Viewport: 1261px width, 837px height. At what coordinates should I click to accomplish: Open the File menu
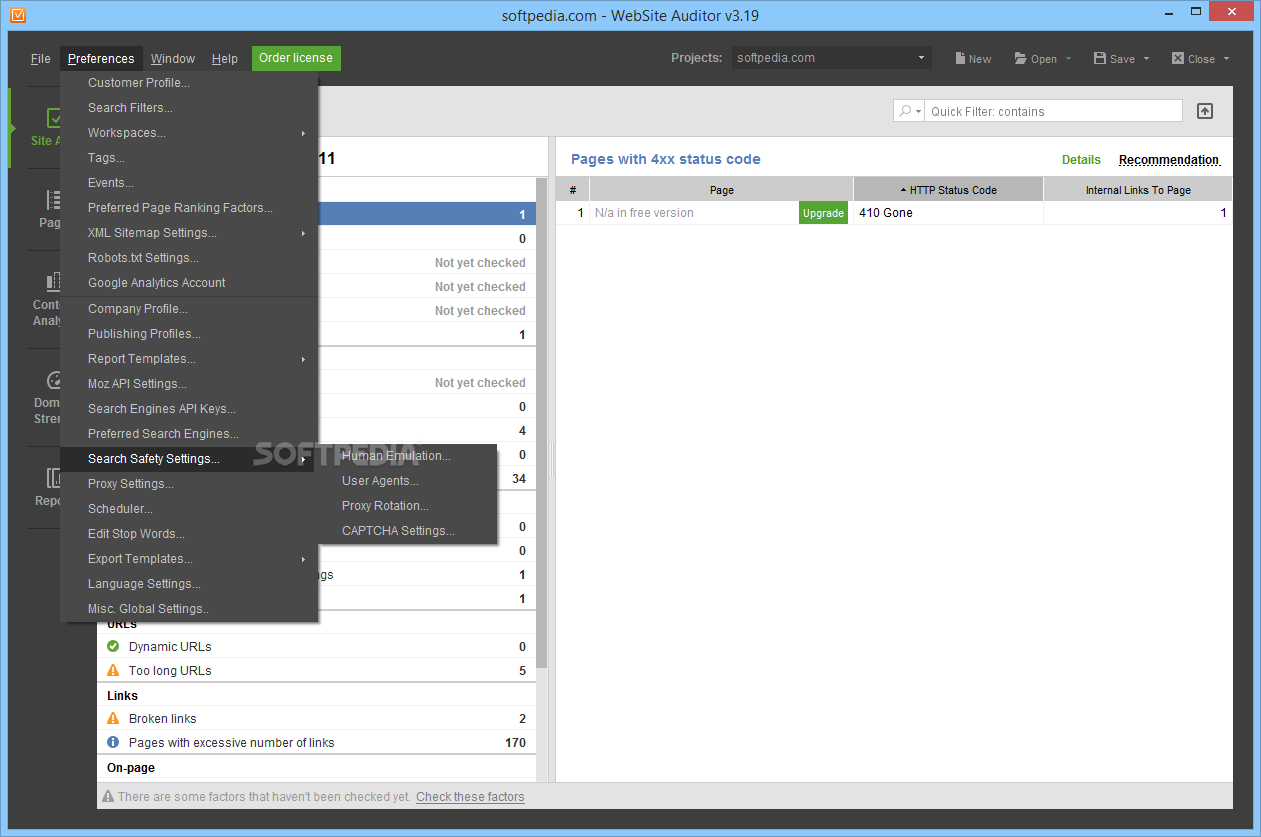pyautogui.click(x=40, y=59)
